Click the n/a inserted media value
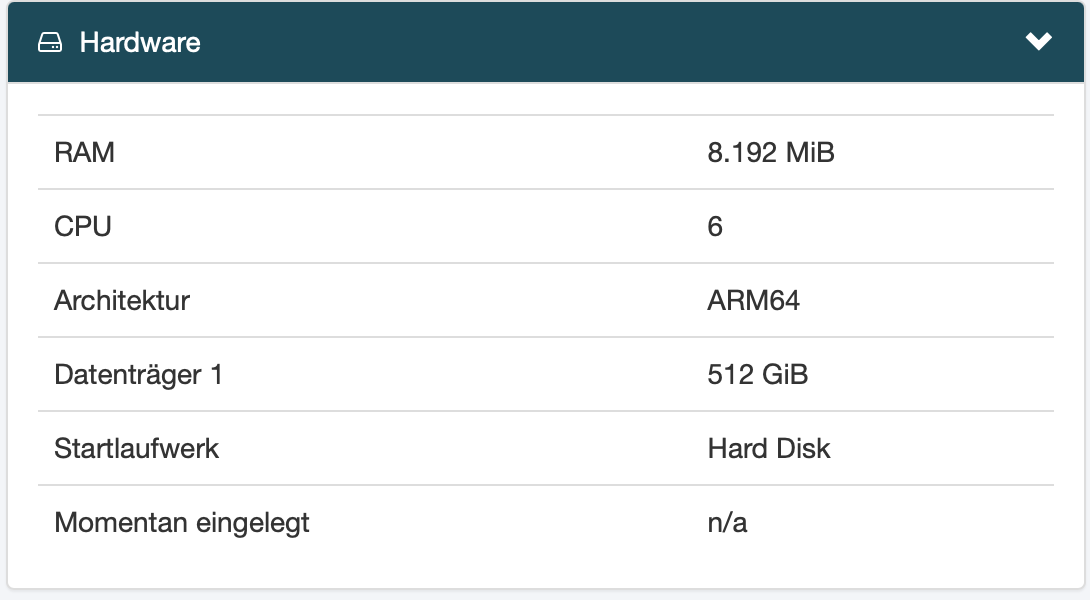The width and height of the screenshot is (1090, 600). (727, 523)
